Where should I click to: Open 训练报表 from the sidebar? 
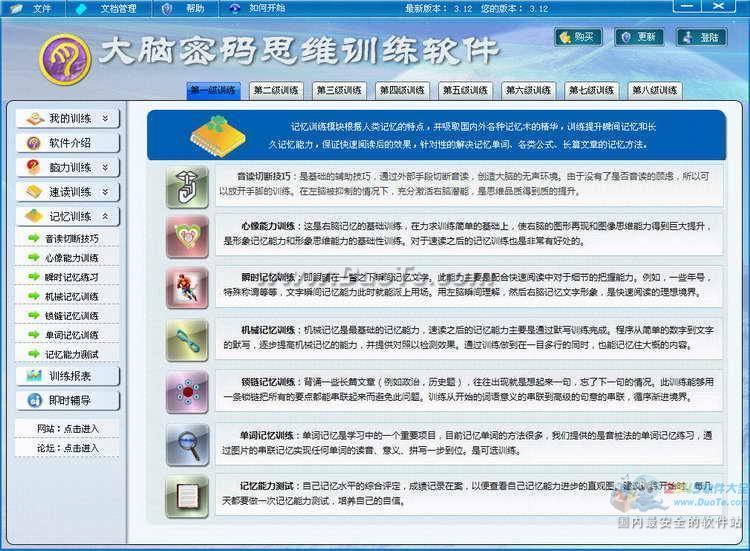click(x=68, y=376)
